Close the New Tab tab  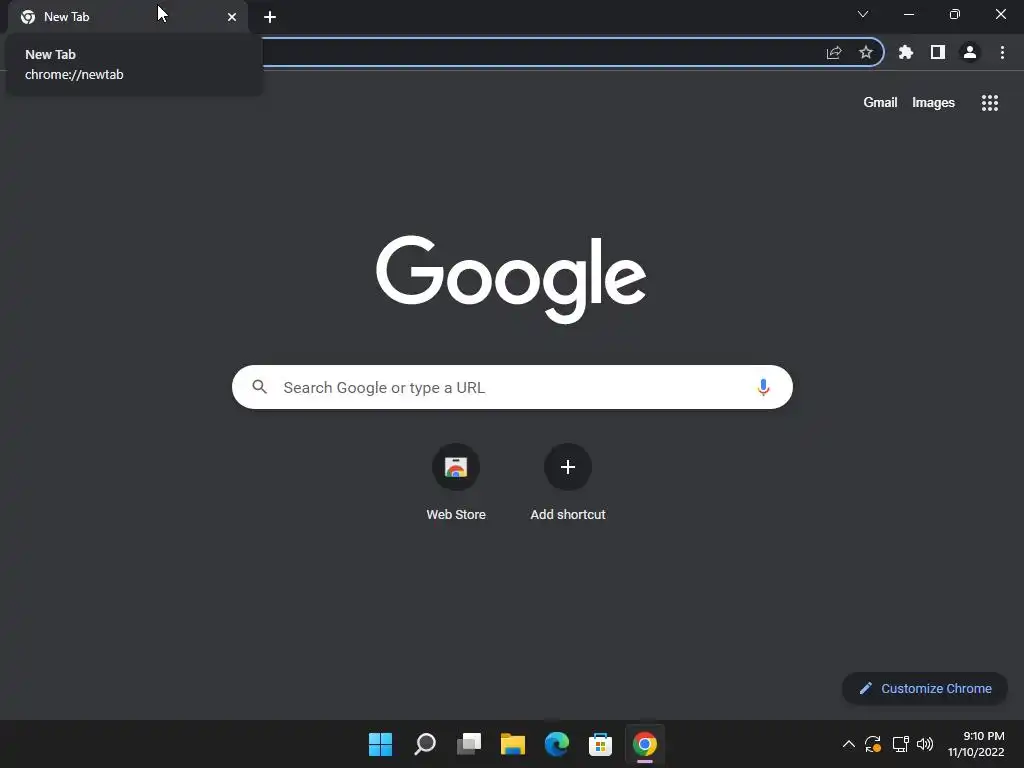coord(232,17)
